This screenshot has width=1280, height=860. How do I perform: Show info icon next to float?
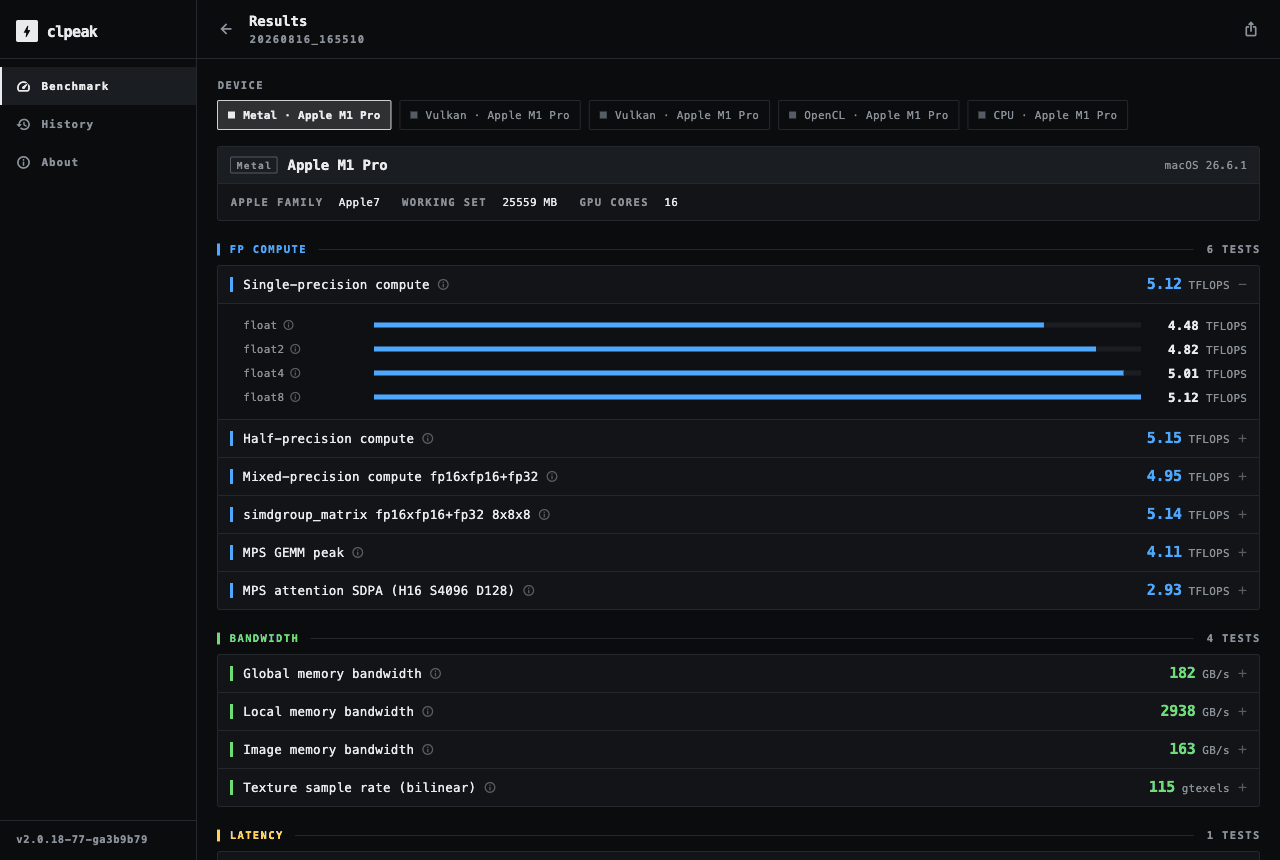(289, 325)
